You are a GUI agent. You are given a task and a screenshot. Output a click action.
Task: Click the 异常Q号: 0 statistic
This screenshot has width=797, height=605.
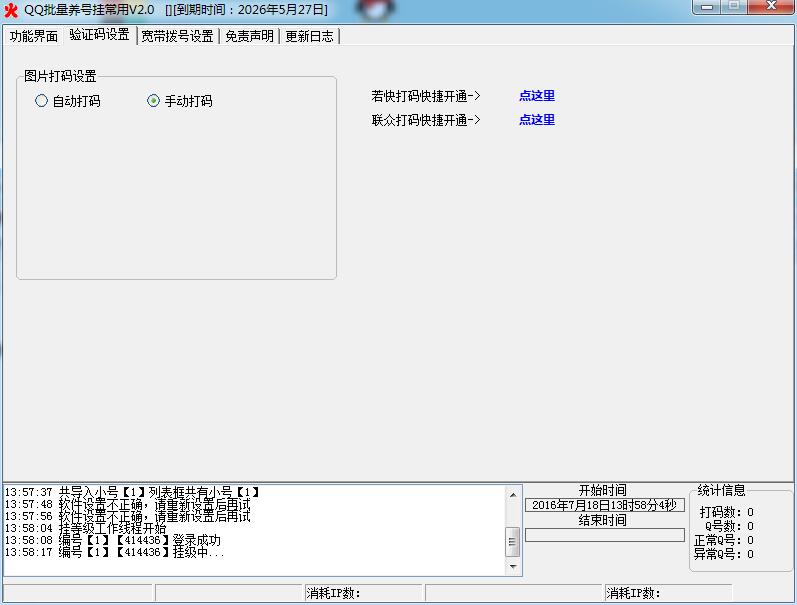[x=724, y=554]
